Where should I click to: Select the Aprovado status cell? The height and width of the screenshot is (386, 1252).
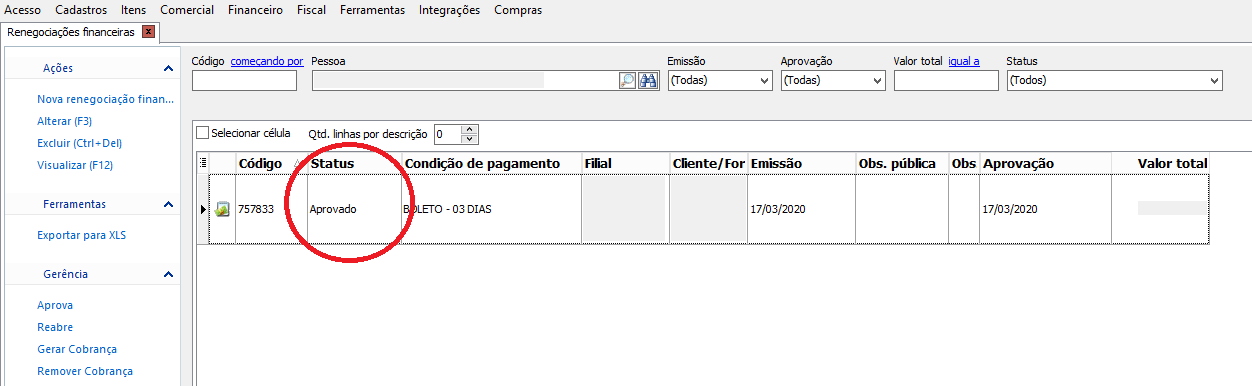(x=354, y=209)
